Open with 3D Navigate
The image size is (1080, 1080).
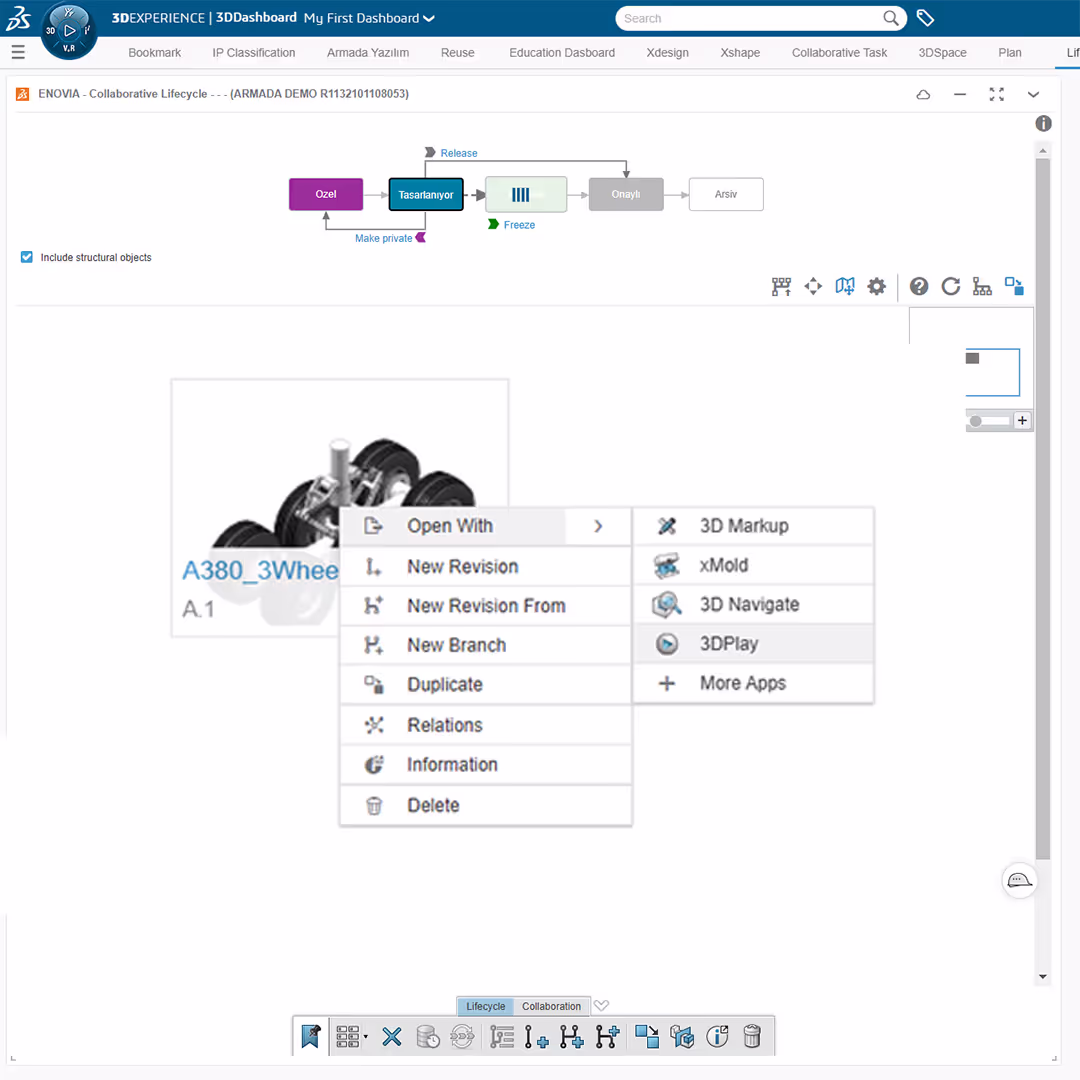click(x=753, y=605)
